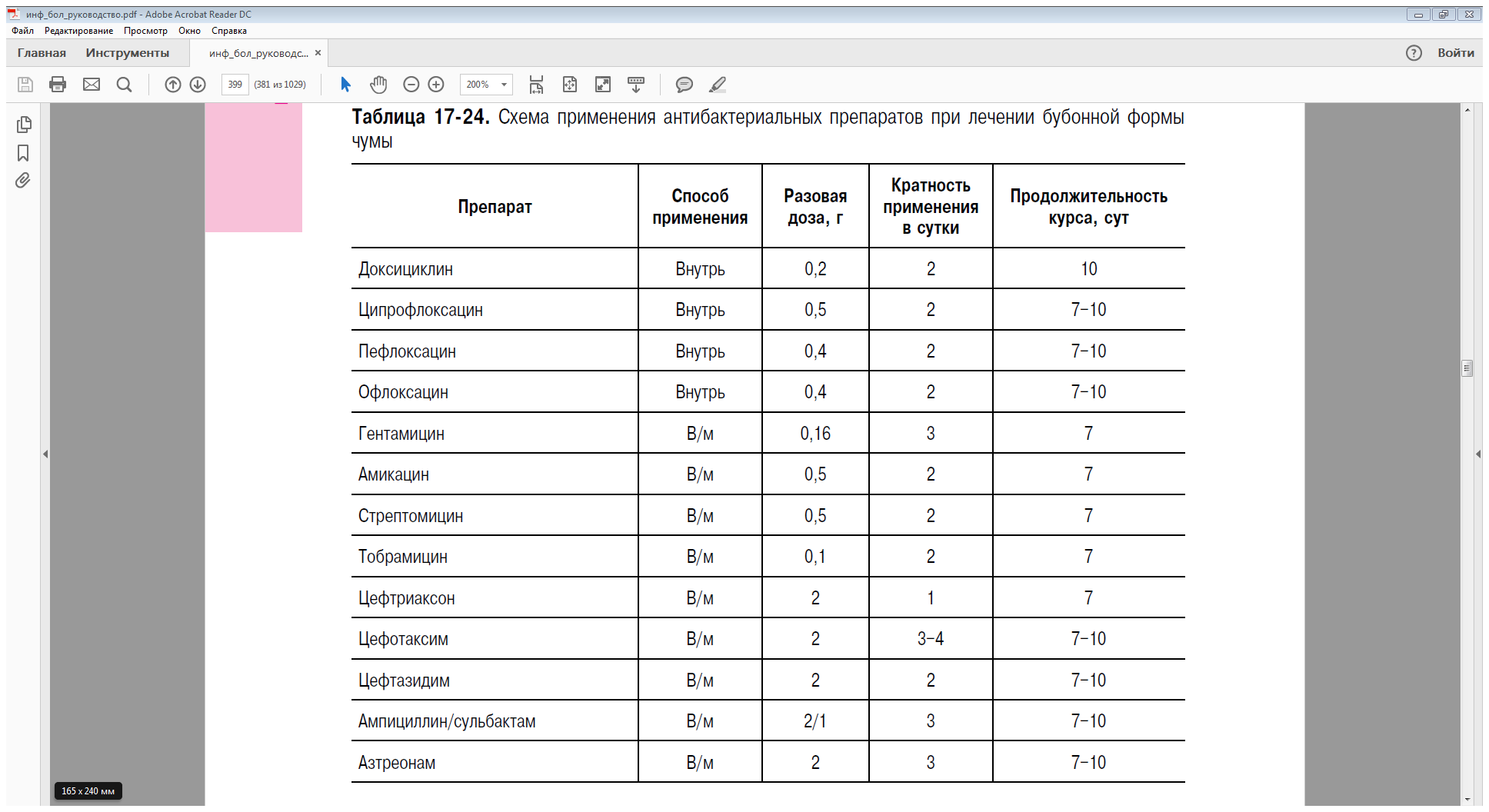The height and width of the screenshot is (812, 1489).
Task: Click the 0,16 dose value
Action: pos(815,434)
